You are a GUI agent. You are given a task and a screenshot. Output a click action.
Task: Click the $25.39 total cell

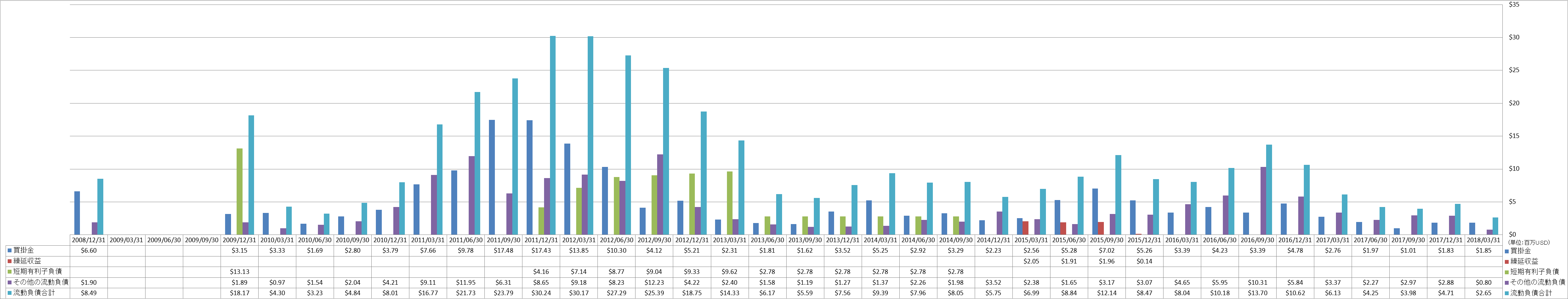pyautogui.click(x=654, y=293)
